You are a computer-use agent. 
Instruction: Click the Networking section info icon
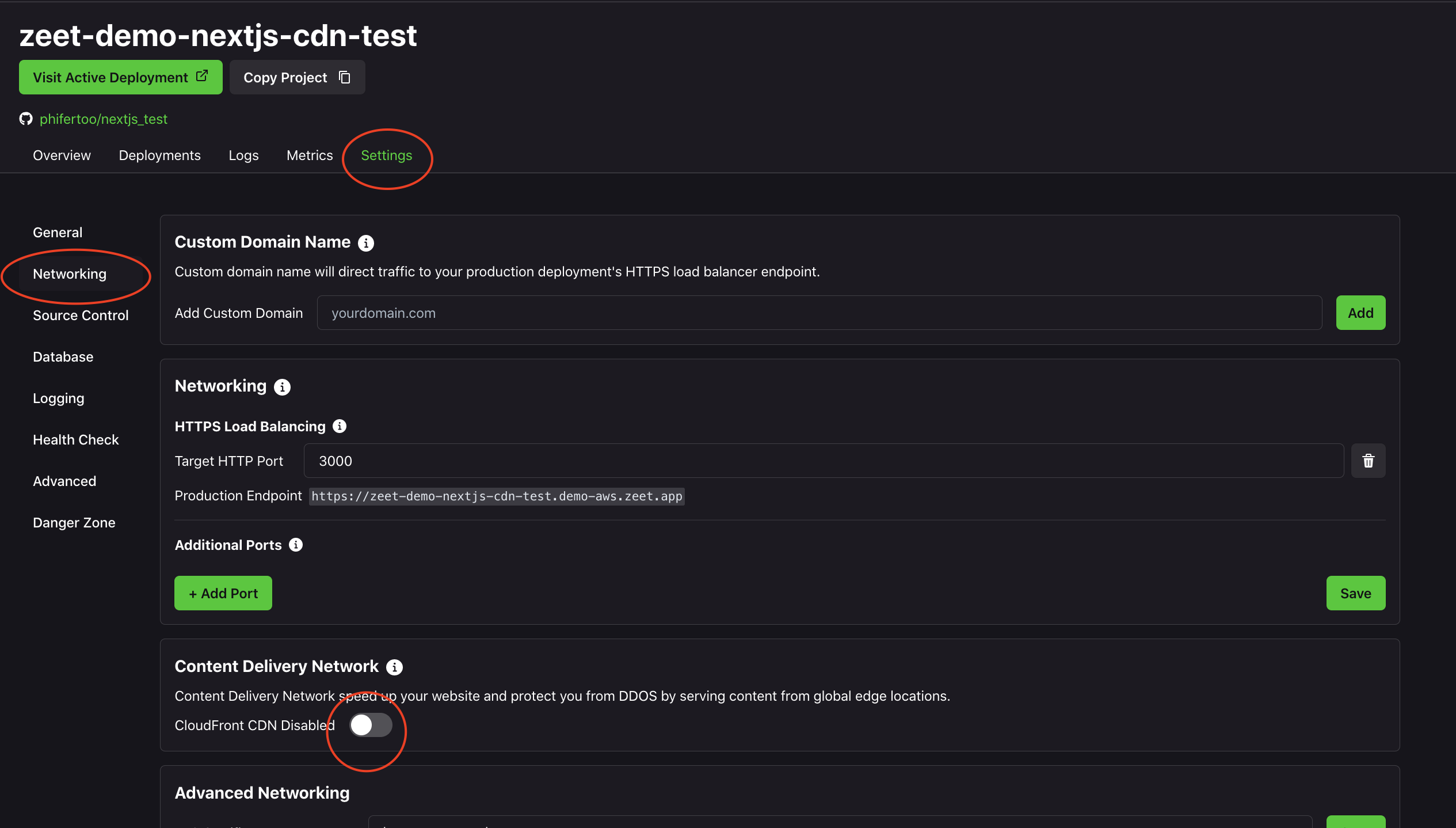pyautogui.click(x=282, y=387)
